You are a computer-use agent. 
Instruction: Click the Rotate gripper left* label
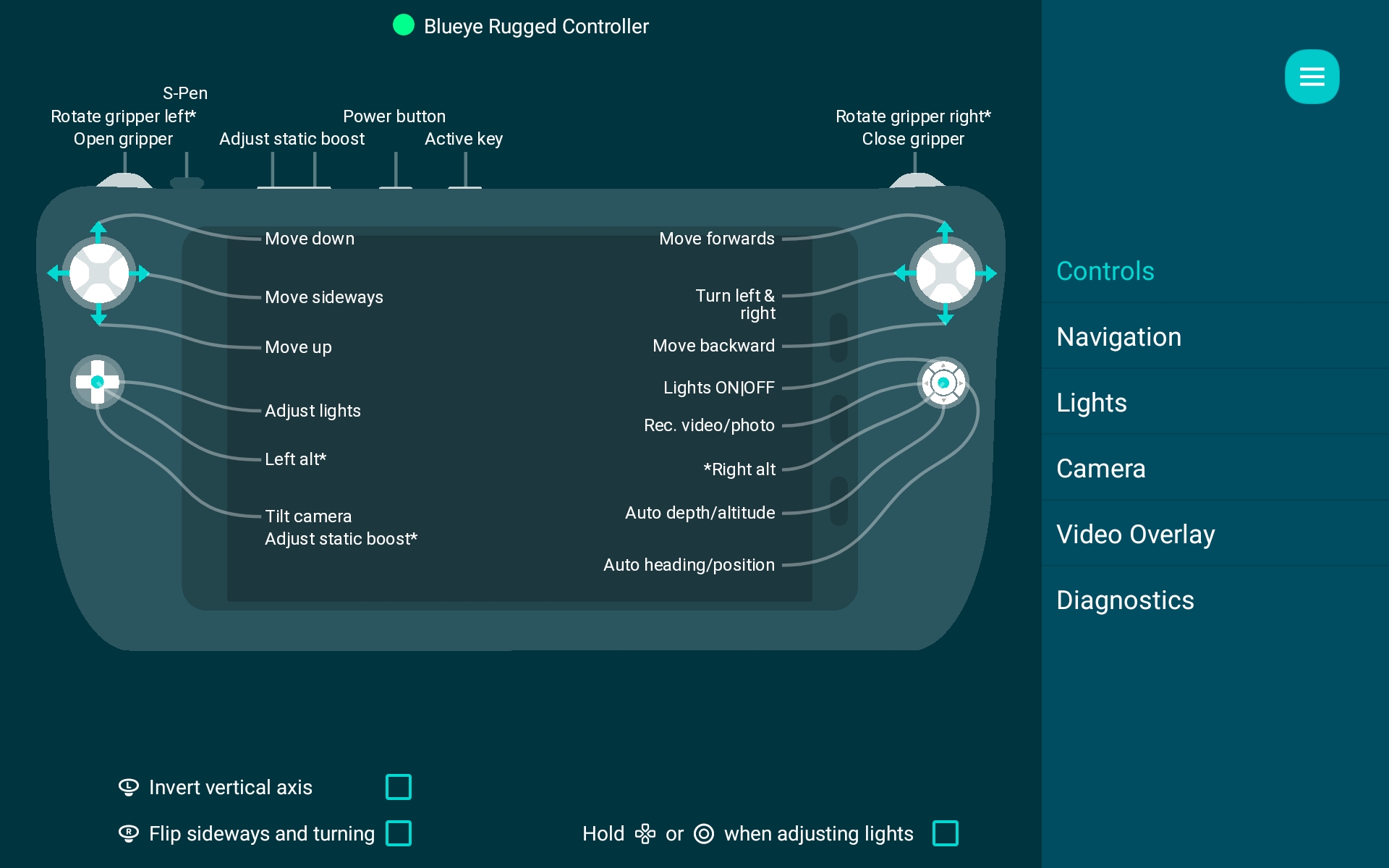click(123, 116)
